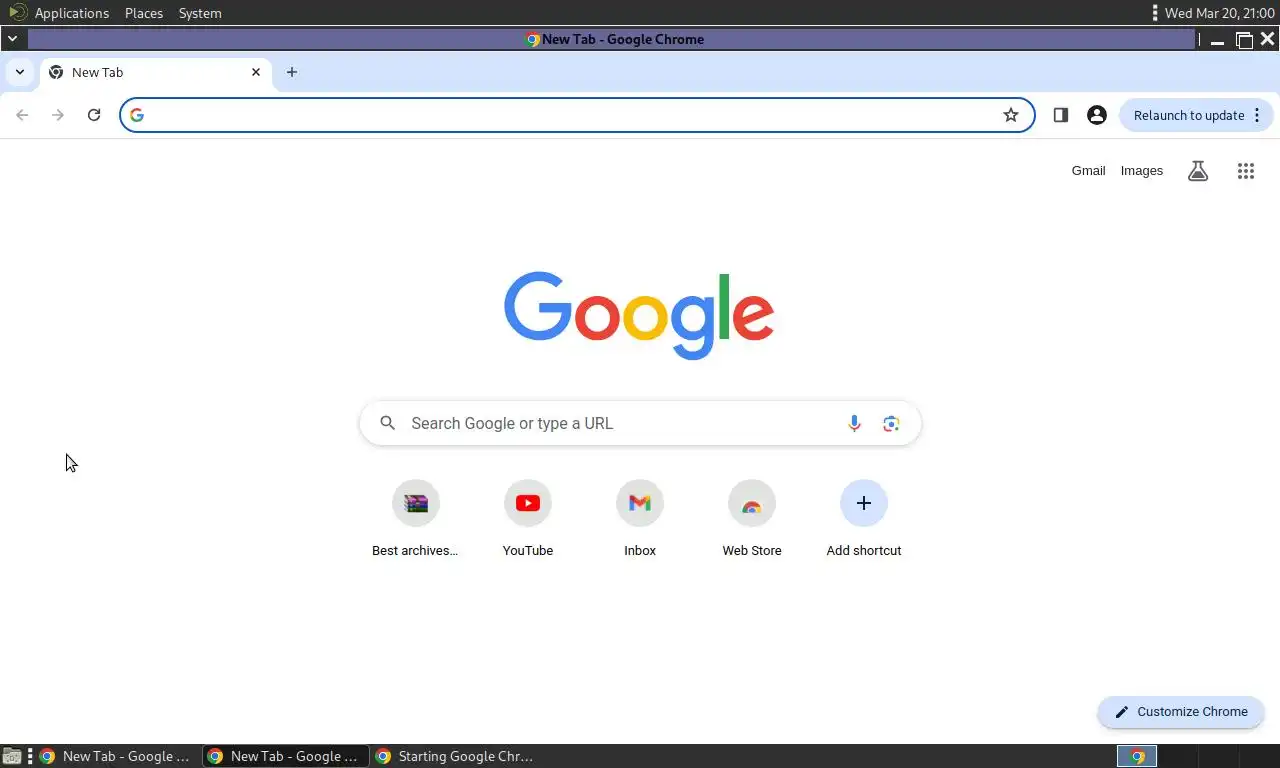
Task: Click the browser forward arrow
Action: pos(58,115)
